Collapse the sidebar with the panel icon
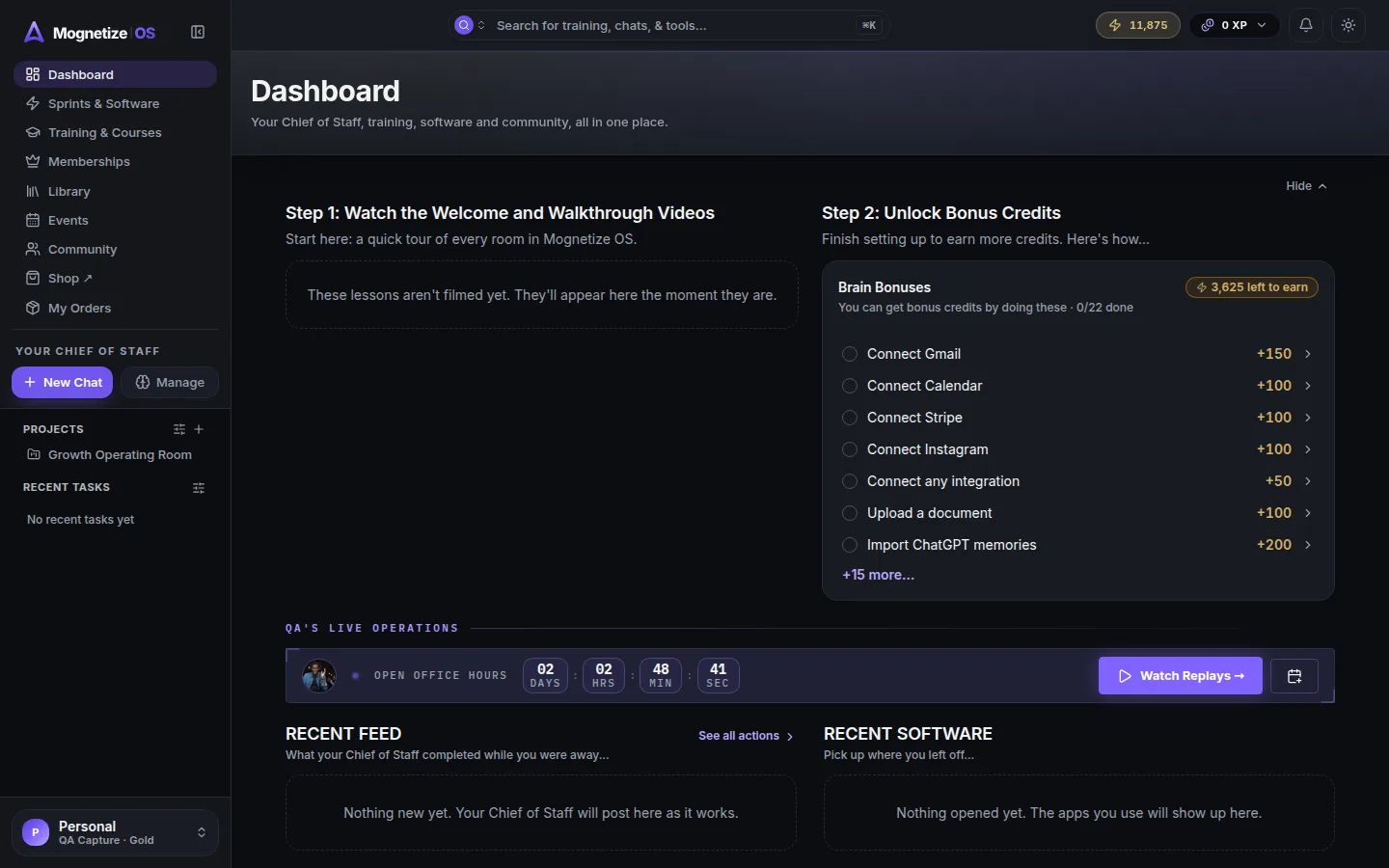The image size is (1389, 868). (x=198, y=32)
